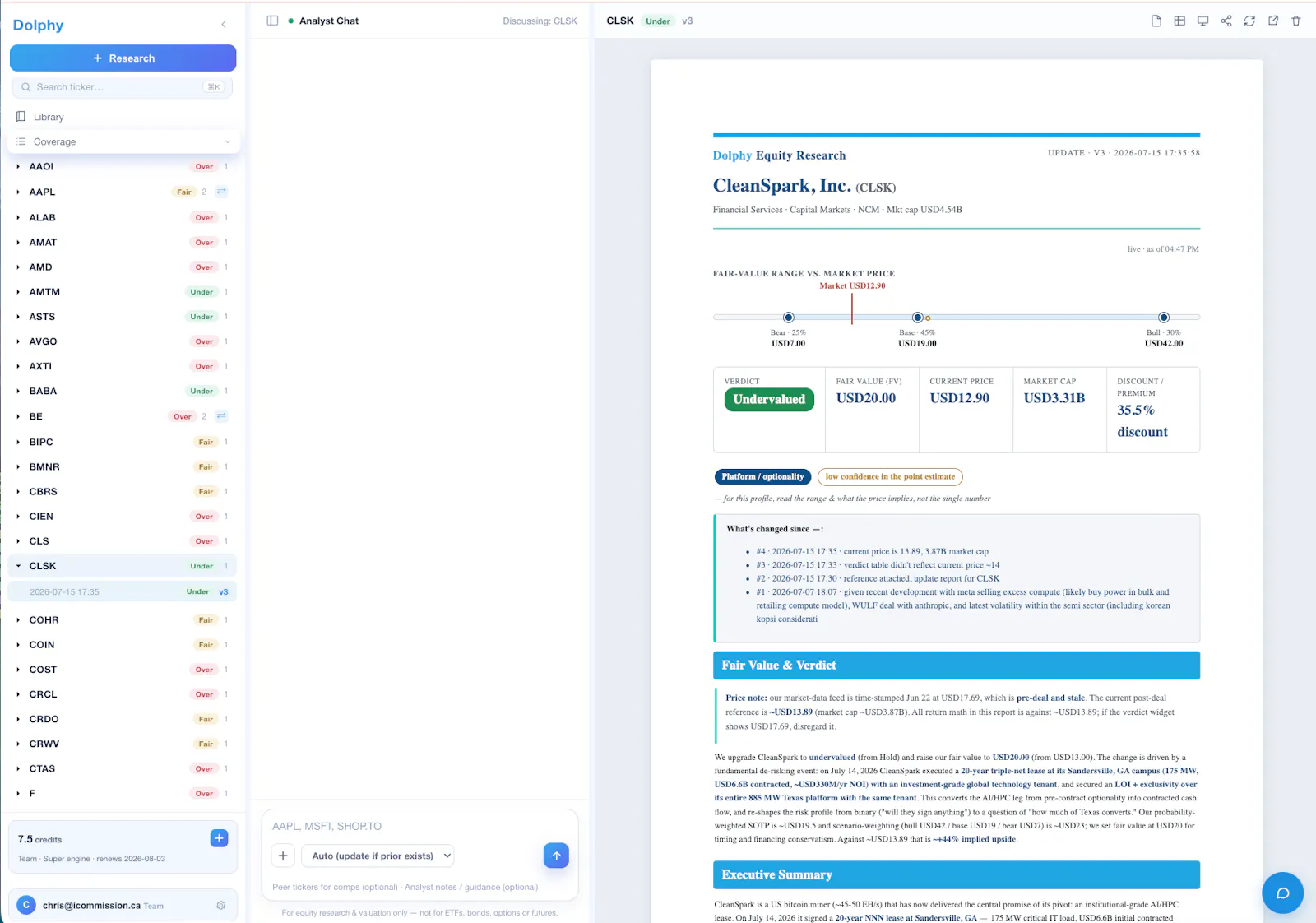Select the Base USD19.00 marker on range

917,318
